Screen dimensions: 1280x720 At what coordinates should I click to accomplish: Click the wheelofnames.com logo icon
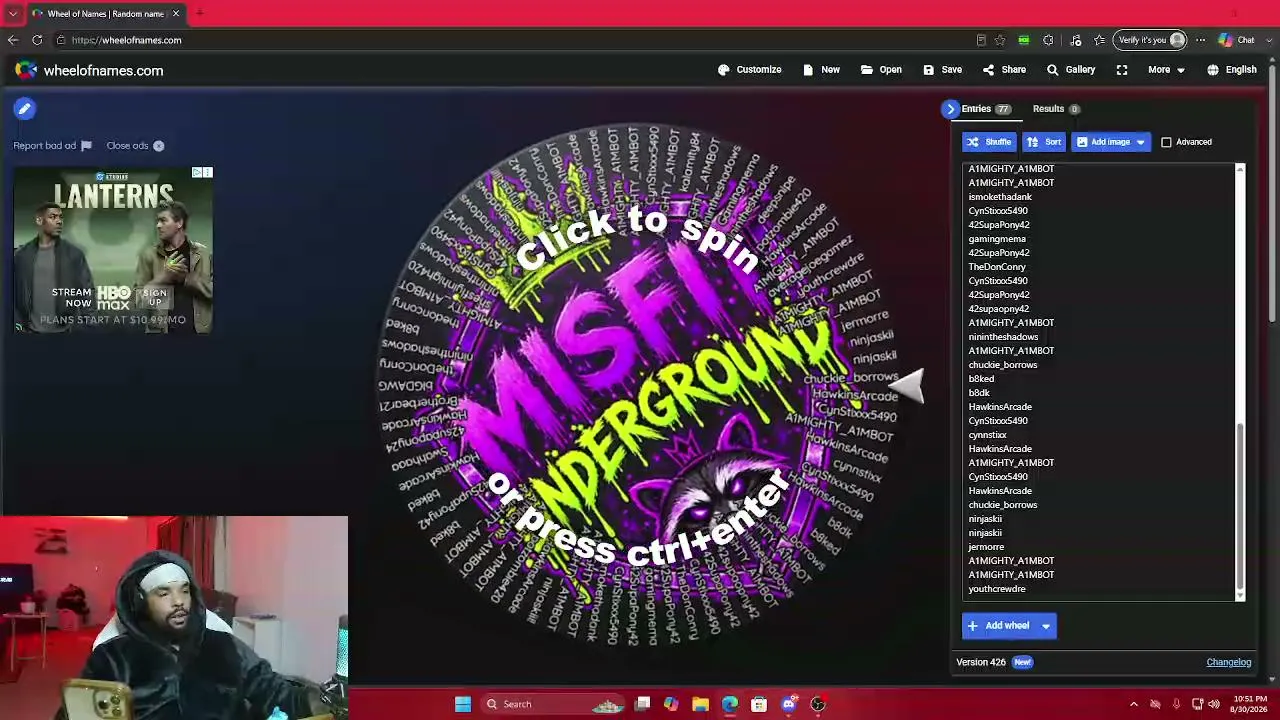(x=26, y=70)
